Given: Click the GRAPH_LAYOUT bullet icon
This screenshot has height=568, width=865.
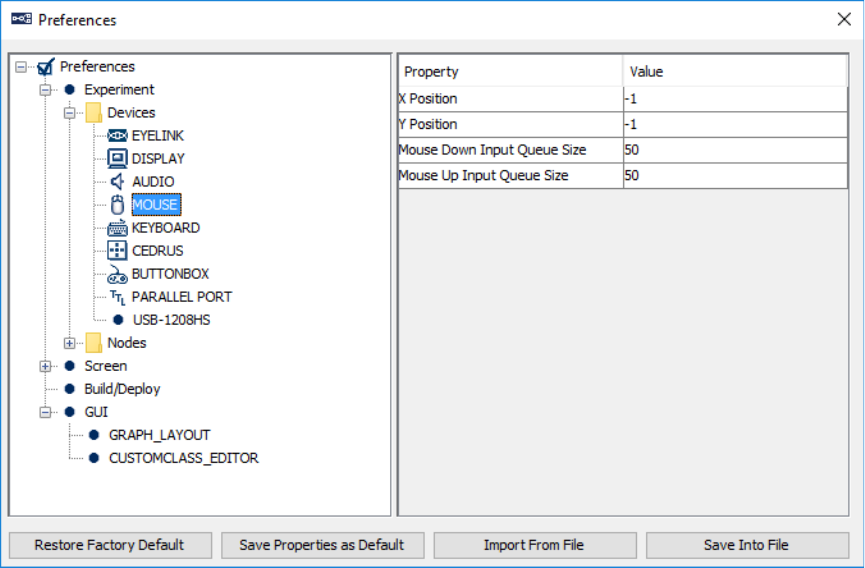Looking at the screenshot, I should 94,435.
